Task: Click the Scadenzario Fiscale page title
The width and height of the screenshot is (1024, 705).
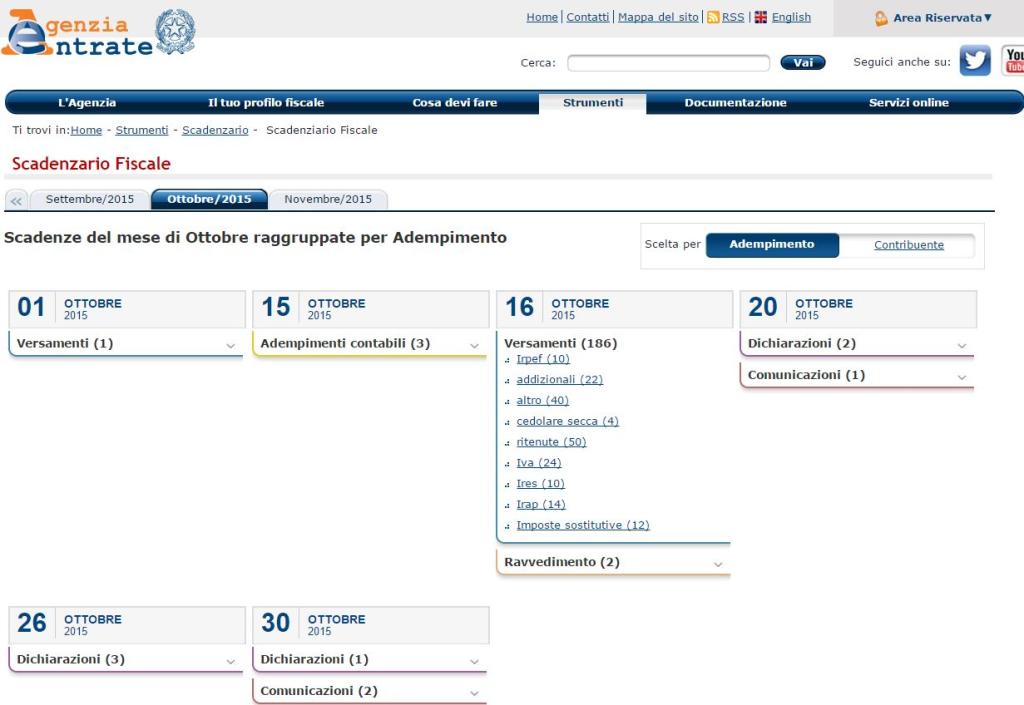Action: (91, 164)
